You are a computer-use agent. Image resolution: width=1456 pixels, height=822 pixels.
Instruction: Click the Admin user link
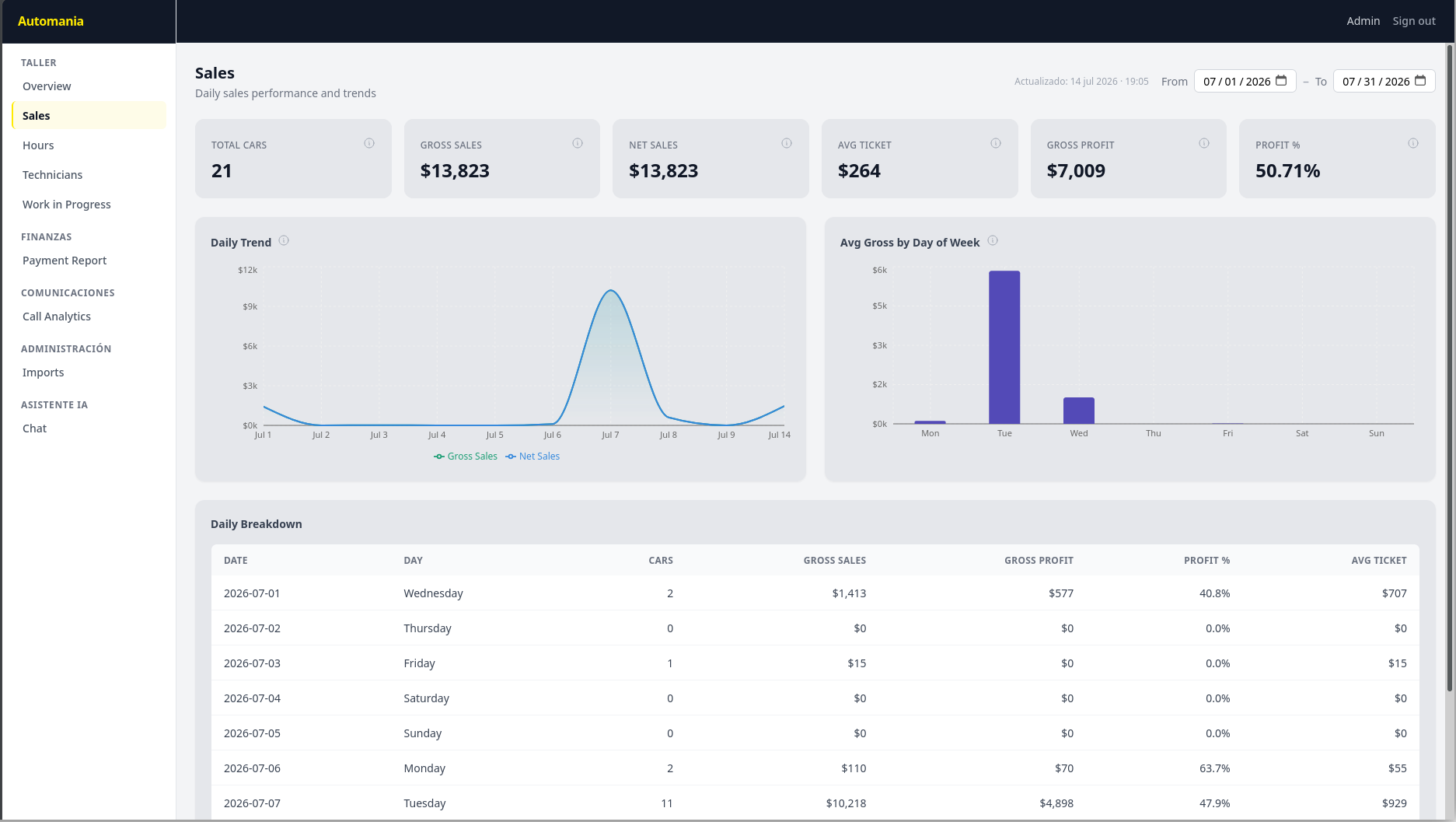(x=1363, y=21)
